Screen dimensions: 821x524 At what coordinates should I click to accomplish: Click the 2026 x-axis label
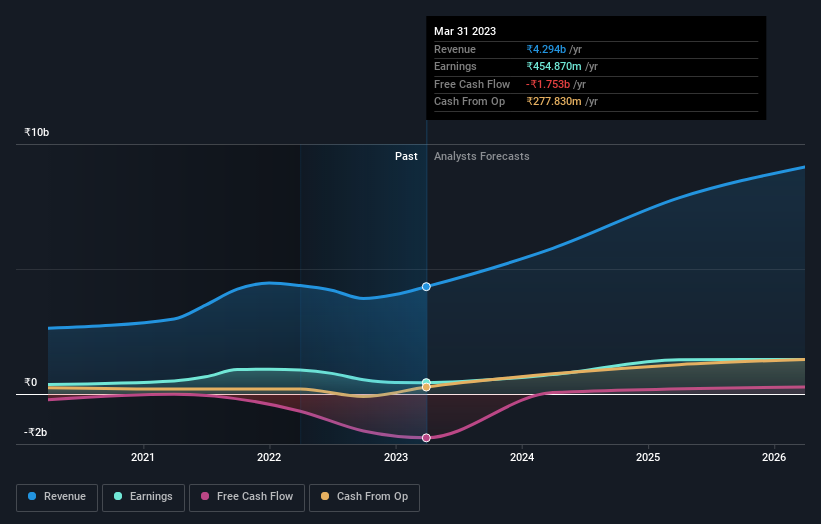774,457
